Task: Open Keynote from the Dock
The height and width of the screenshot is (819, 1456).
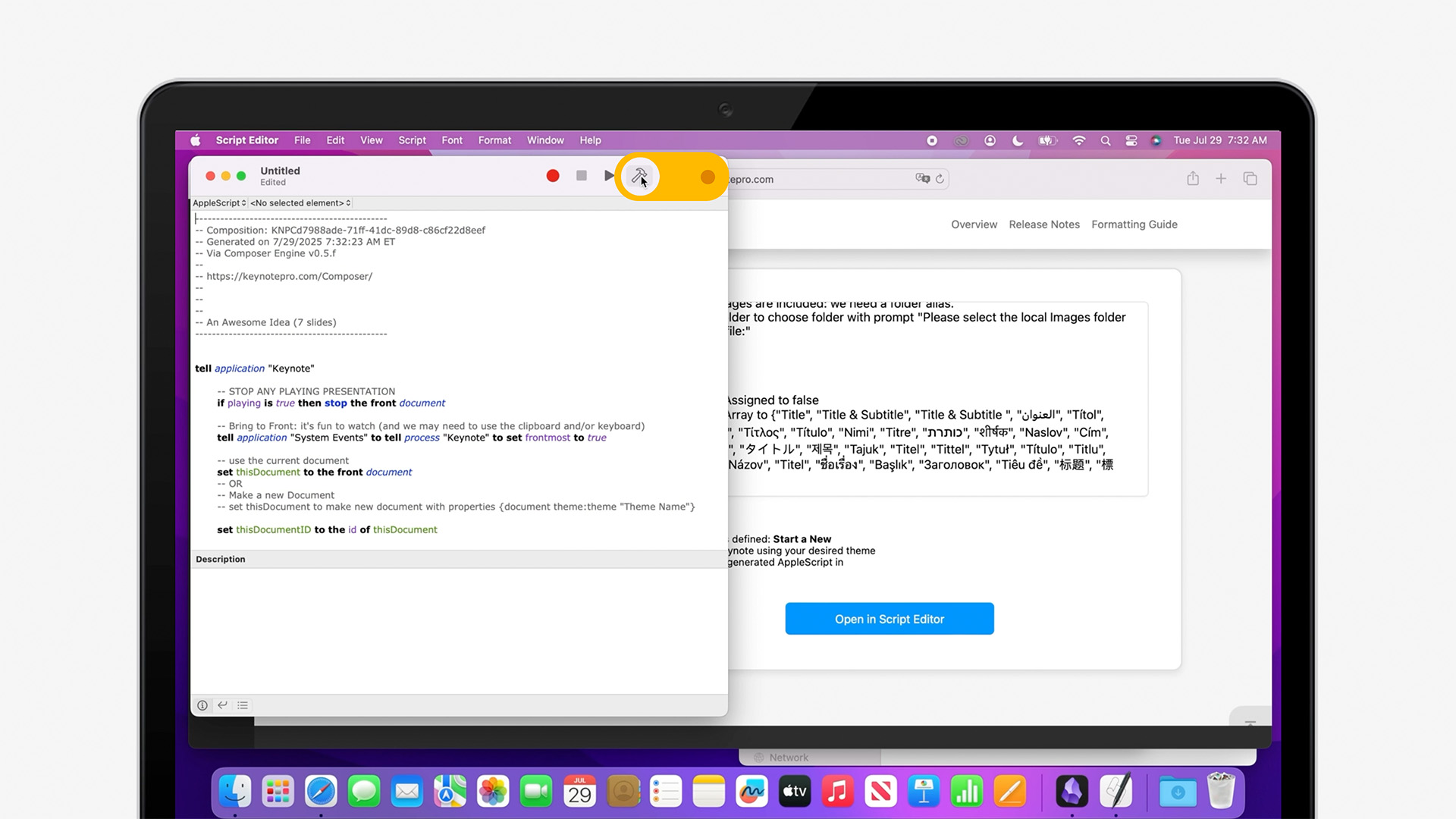Action: 924,791
